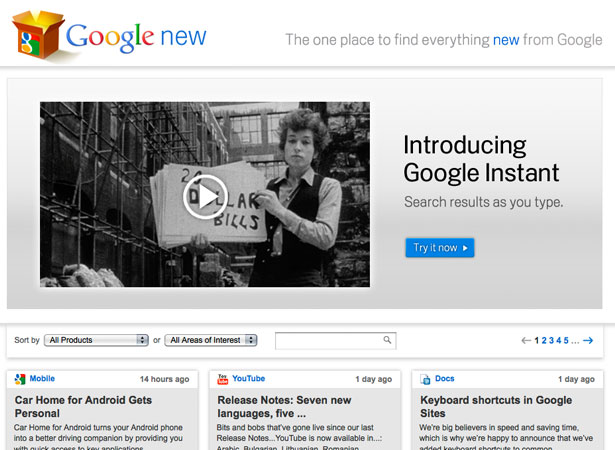Play the Google Instant video
The image size is (615, 450).
point(205,197)
